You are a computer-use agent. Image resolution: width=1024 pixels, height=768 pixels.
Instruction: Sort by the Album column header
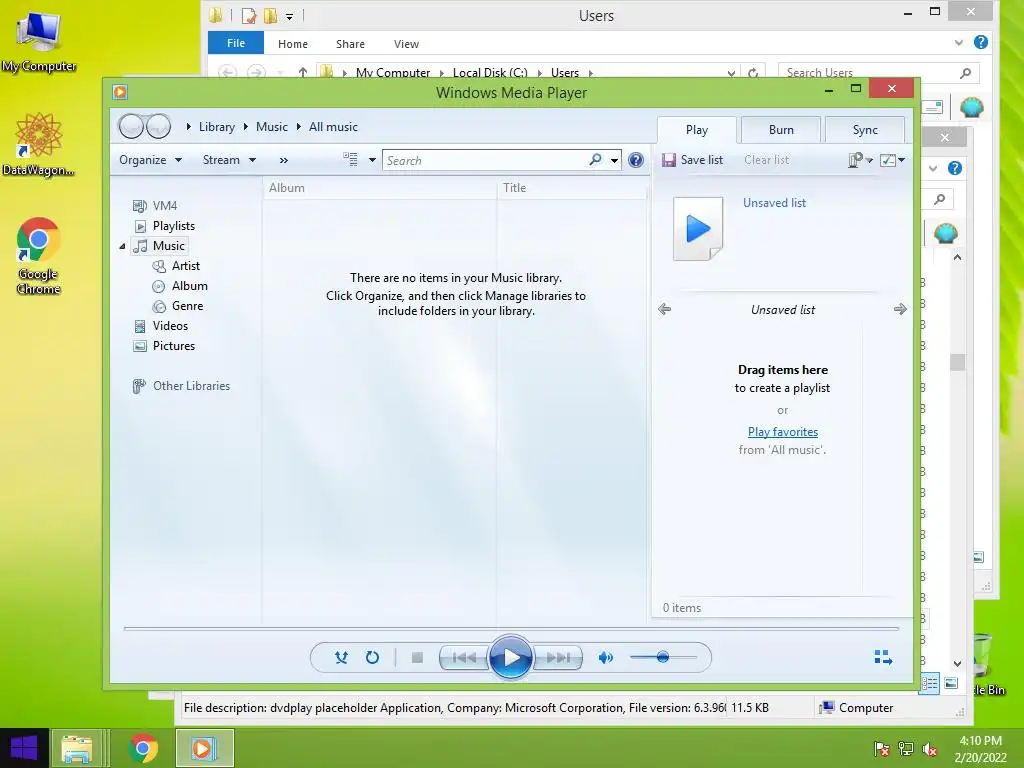pyautogui.click(x=380, y=188)
